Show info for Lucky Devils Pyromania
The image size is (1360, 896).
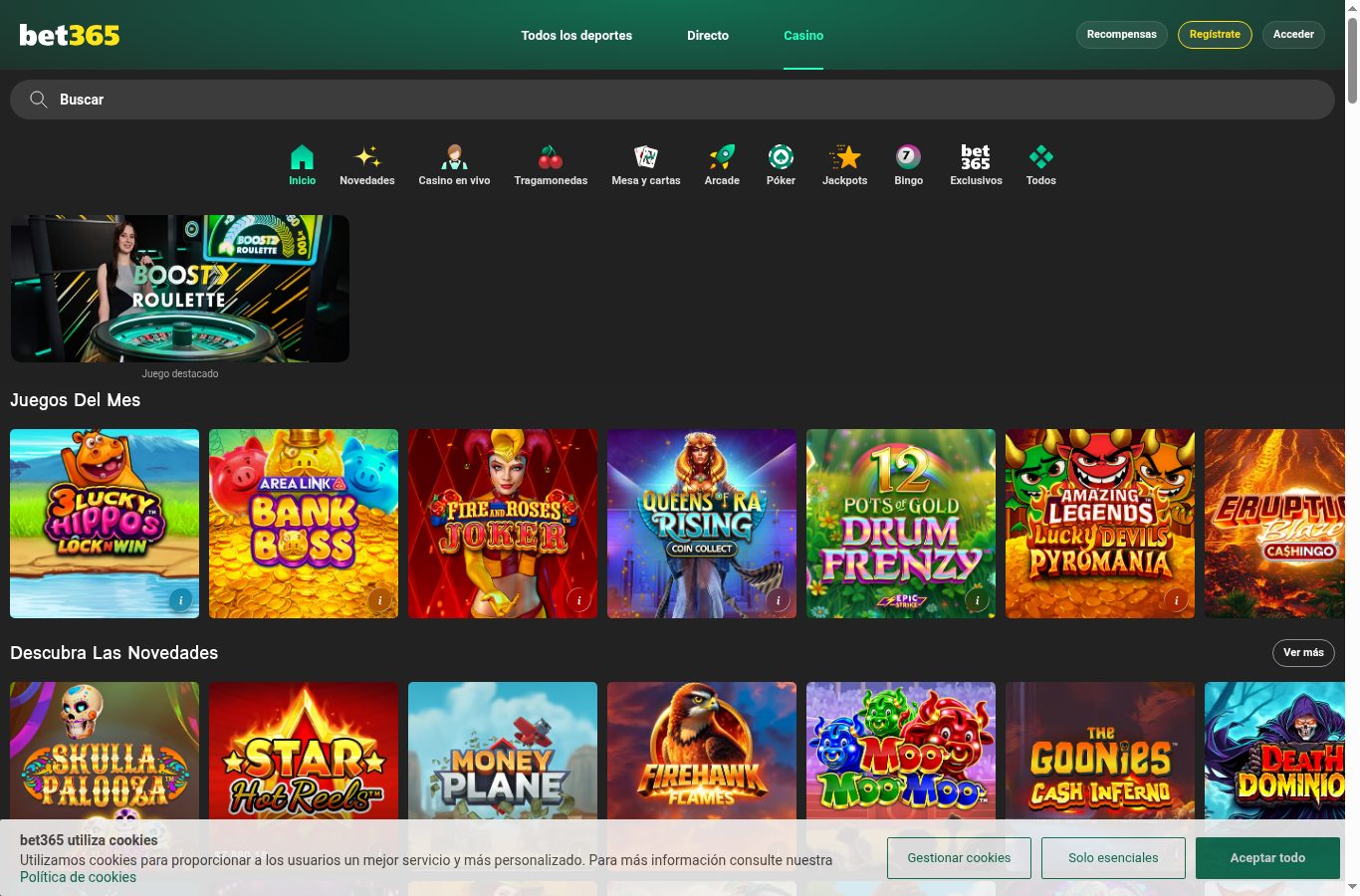coord(1176,599)
